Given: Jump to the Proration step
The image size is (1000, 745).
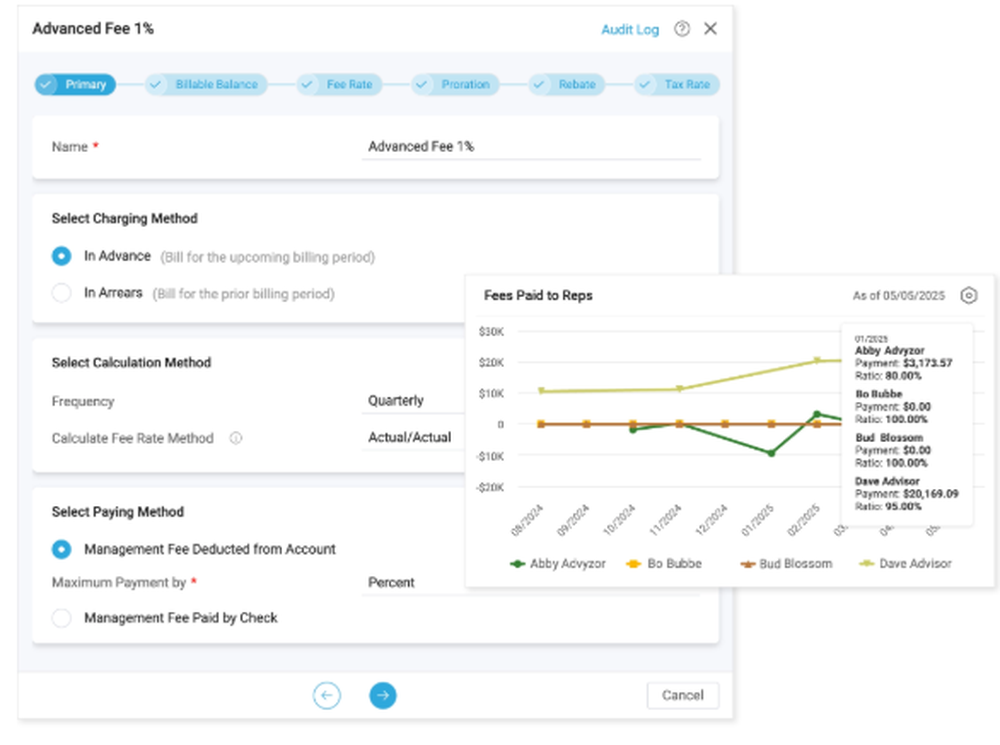Looking at the screenshot, I should pyautogui.click(x=455, y=85).
